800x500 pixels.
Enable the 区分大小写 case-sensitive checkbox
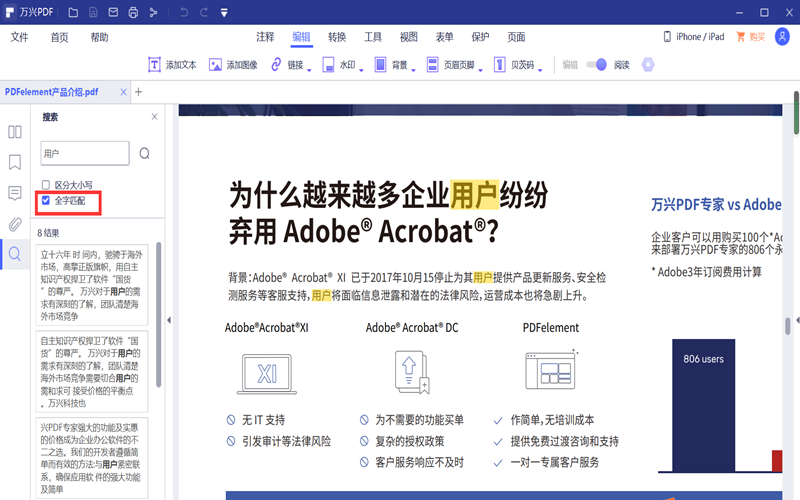click(x=46, y=185)
